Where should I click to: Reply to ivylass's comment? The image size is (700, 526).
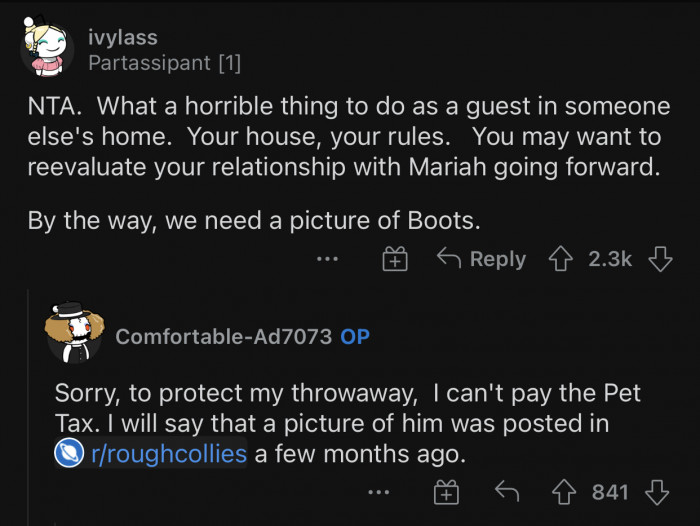pyautogui.click(x=482, y=259)
